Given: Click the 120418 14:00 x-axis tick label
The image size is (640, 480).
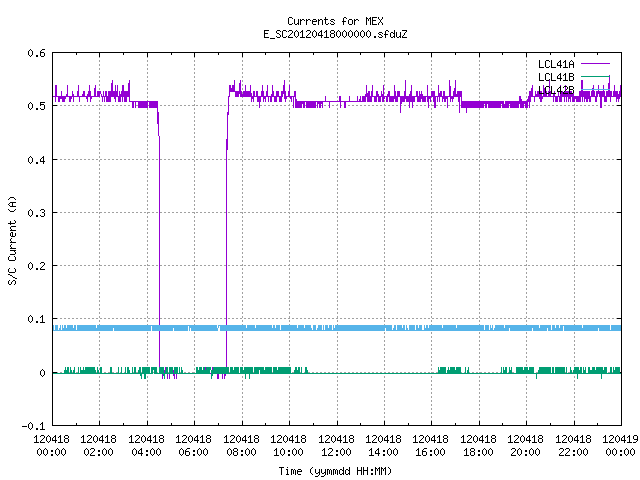Looking at the screenshot, I should [x=383, y=446].
